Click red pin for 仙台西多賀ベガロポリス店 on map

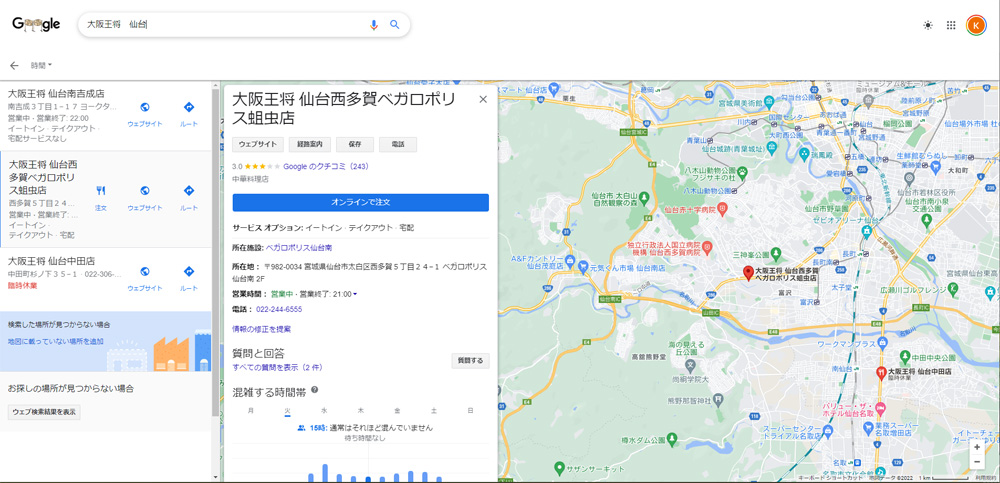749,273
